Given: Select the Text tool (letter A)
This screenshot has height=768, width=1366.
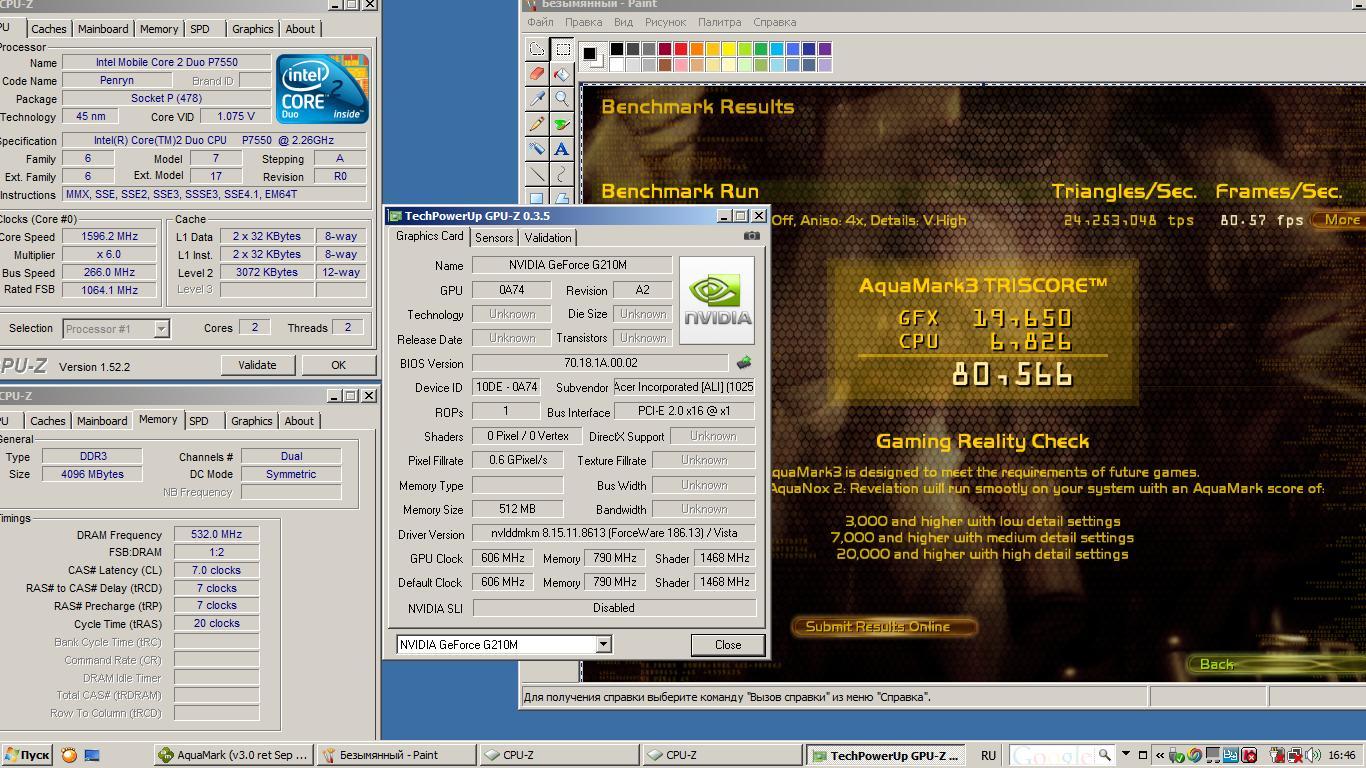Looking at the screenshot, I should click(562, 149).
